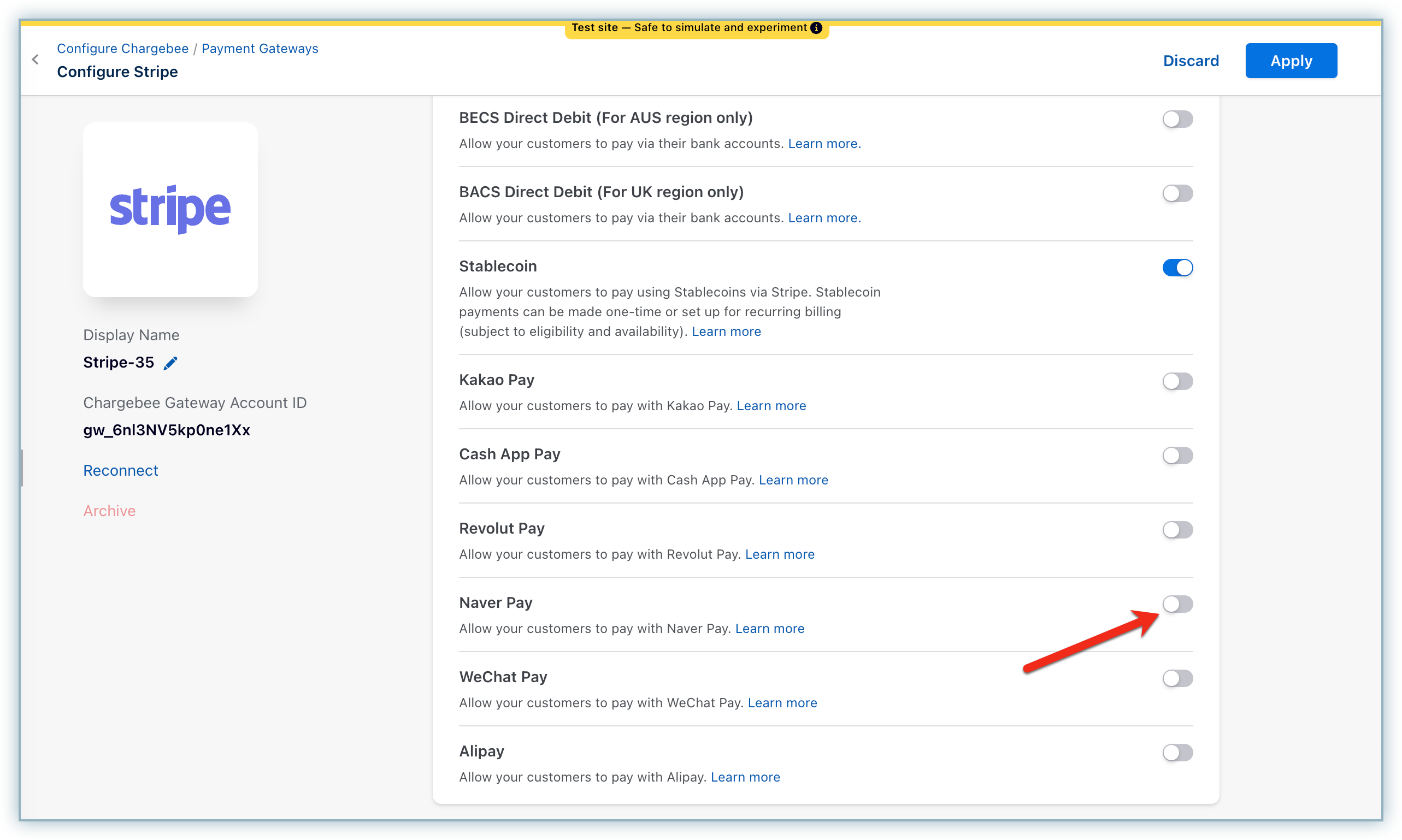The height and width of the screenshot is (840, 1402).
Task: Open Stablecoin Learn more link
Action: [x=726, y=332]
